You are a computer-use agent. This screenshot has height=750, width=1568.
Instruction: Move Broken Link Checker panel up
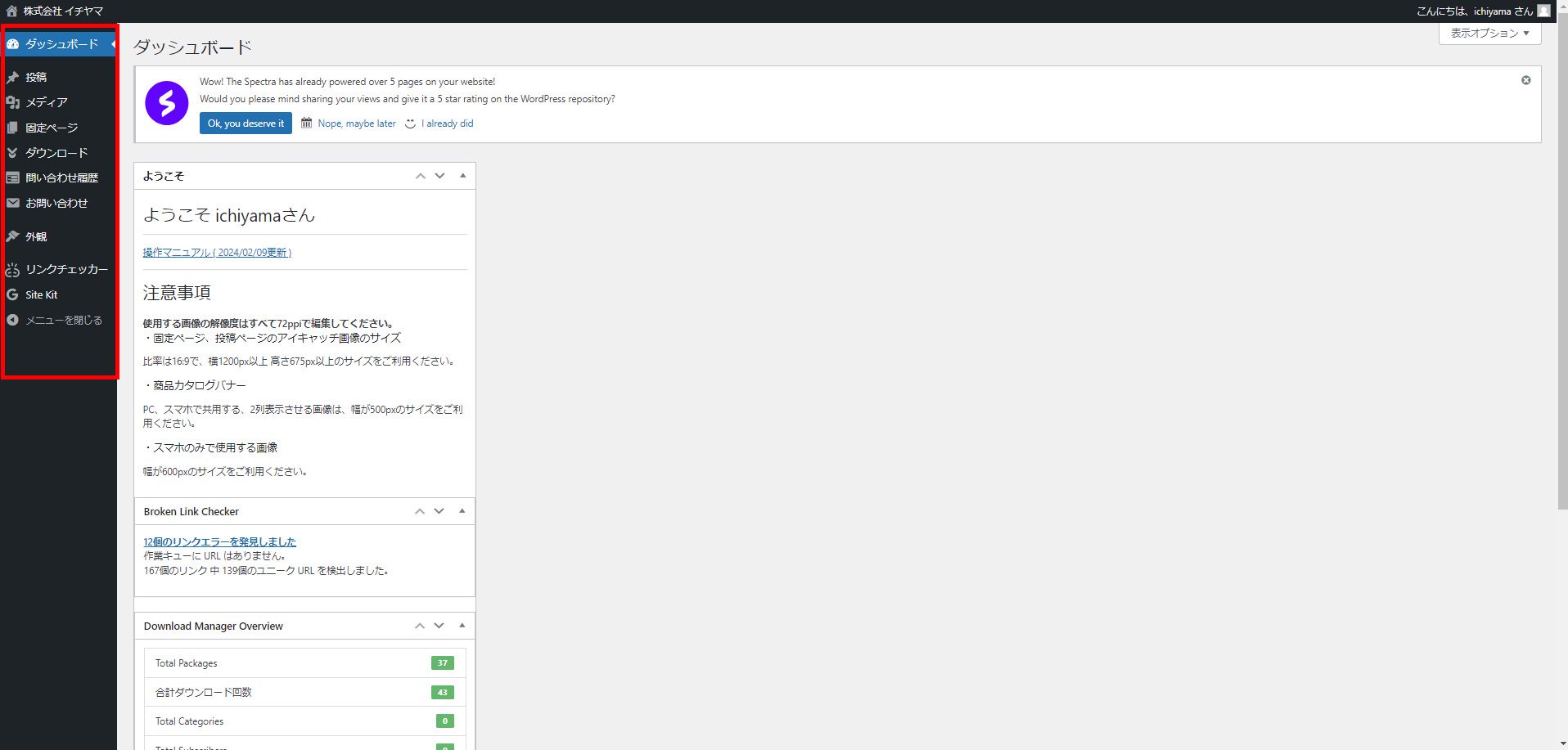tap(420, 511)
